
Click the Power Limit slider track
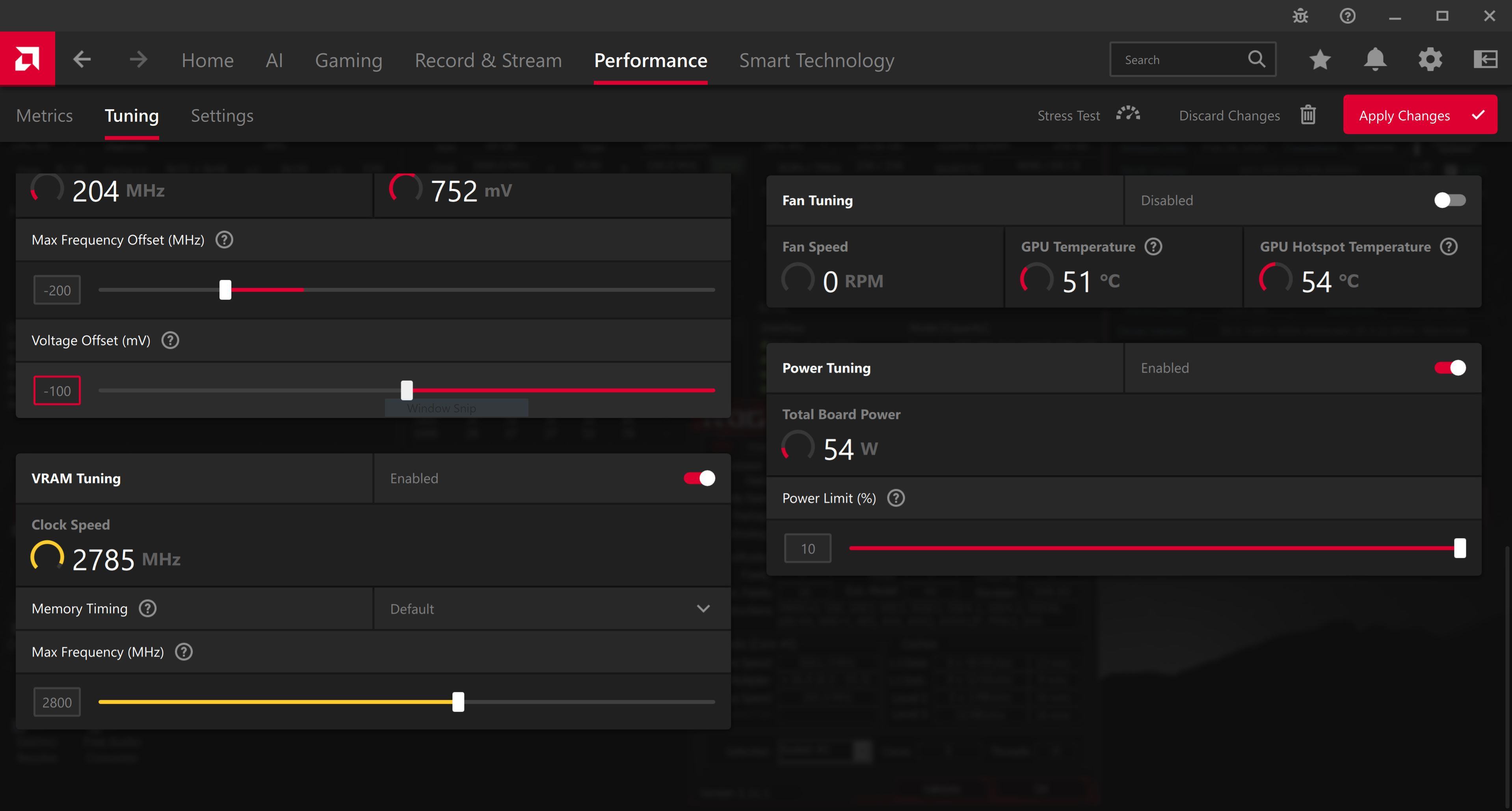(1150, 548)
